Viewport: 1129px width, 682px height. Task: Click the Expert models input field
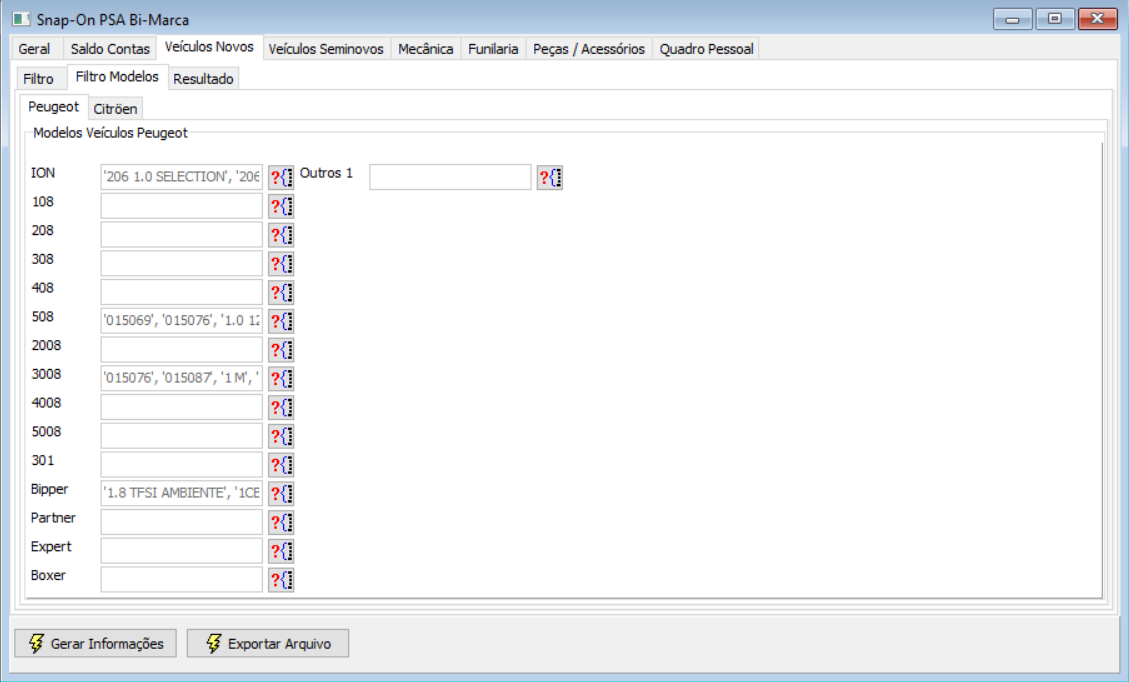click(x=181, y=552)
